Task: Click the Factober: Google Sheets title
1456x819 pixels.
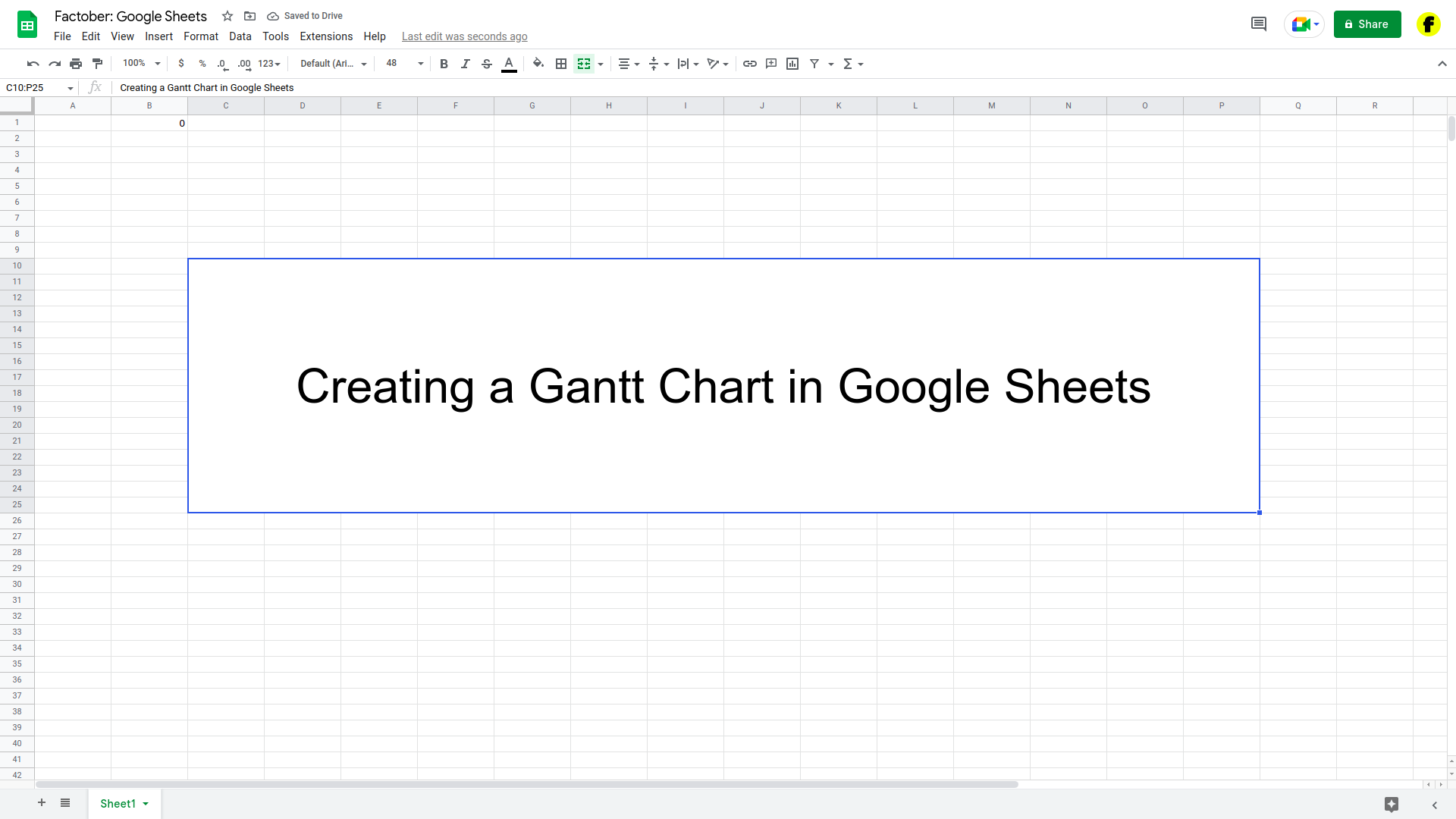Action: pos(130,16)
